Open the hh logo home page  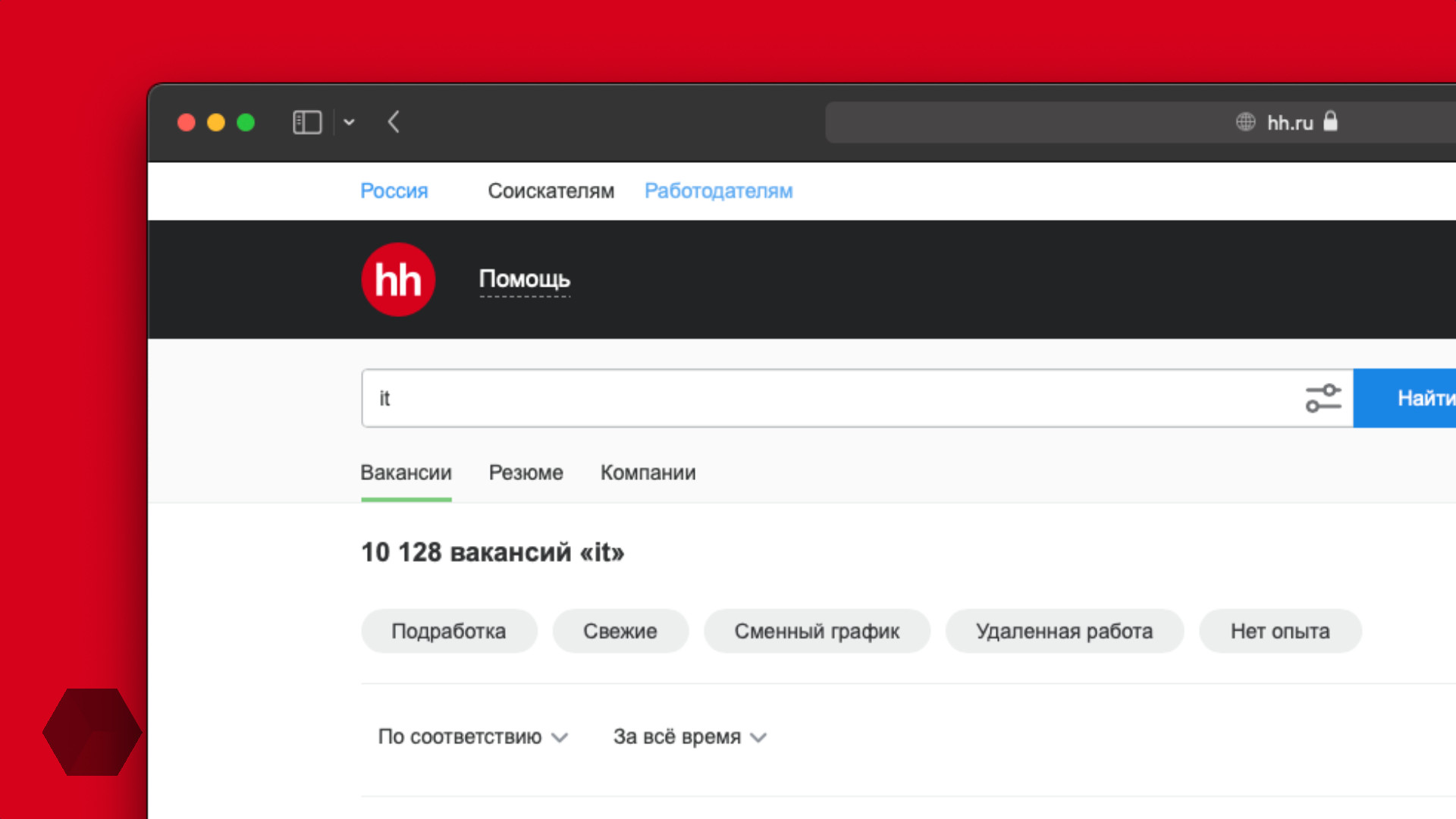pyautogui.click(x=398, y=279)
